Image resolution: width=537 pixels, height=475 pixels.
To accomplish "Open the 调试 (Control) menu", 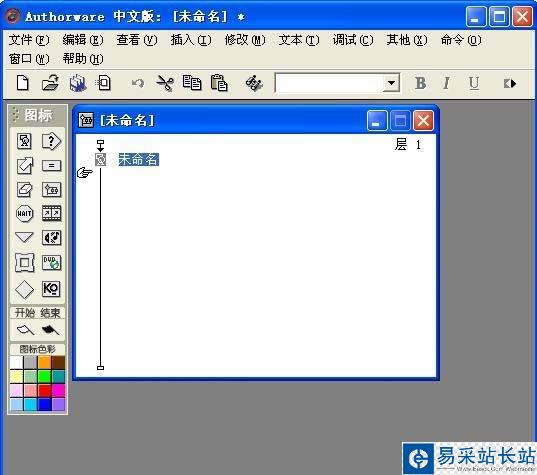I will pyautogui.click(x=353, y=40).
